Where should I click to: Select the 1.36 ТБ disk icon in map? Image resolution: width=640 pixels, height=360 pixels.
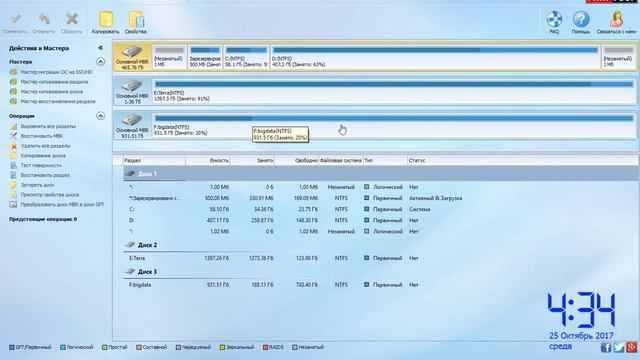tap(132, 91)
